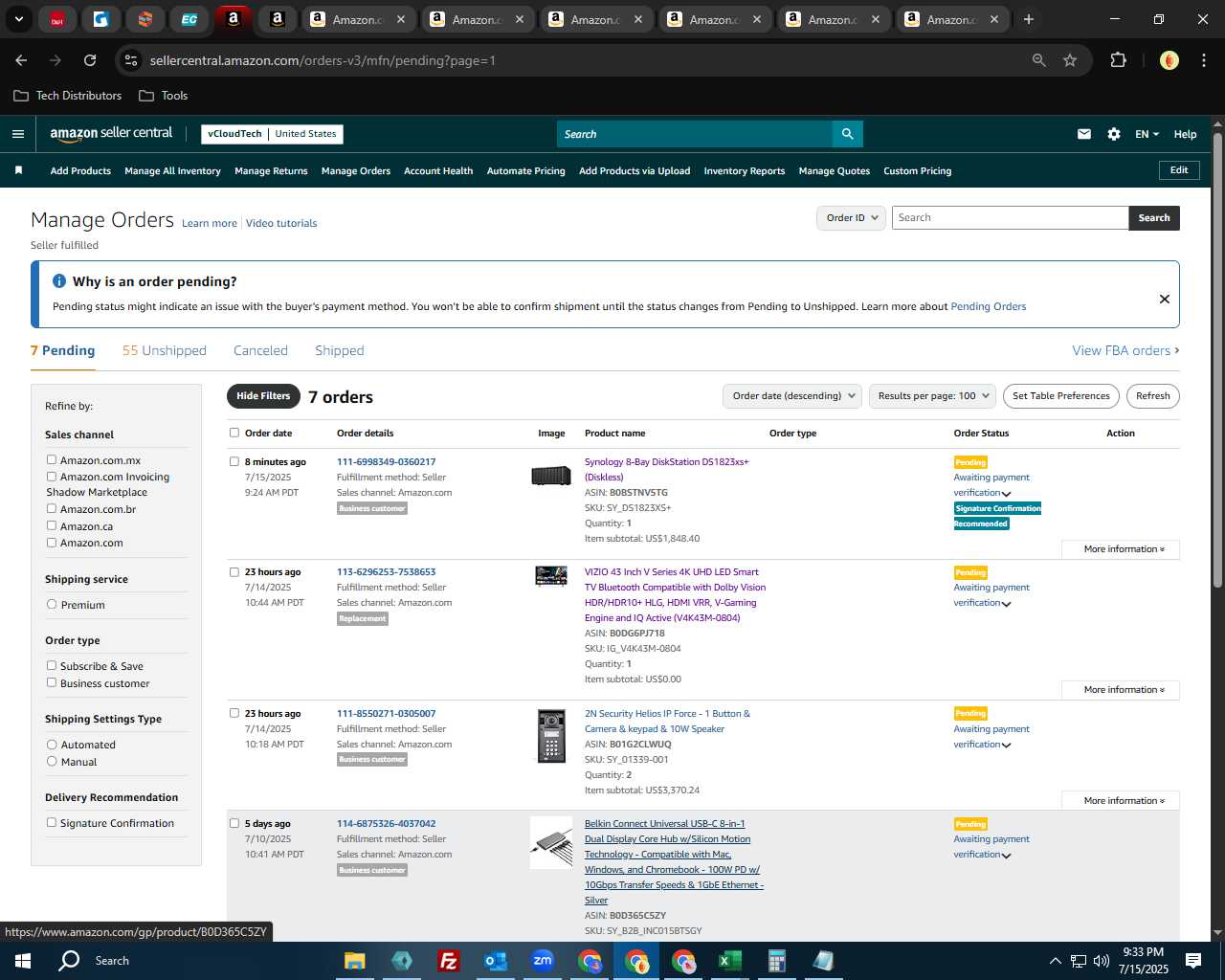
Task: Open Account Health menu item
Action: 438,171
